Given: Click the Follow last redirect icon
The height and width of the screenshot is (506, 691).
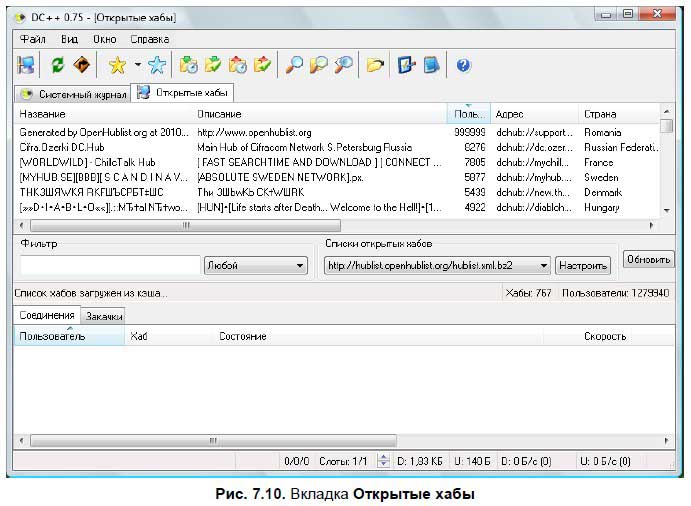Looking at the screenshot, I should pyautogui.click(x=82, y=66).
